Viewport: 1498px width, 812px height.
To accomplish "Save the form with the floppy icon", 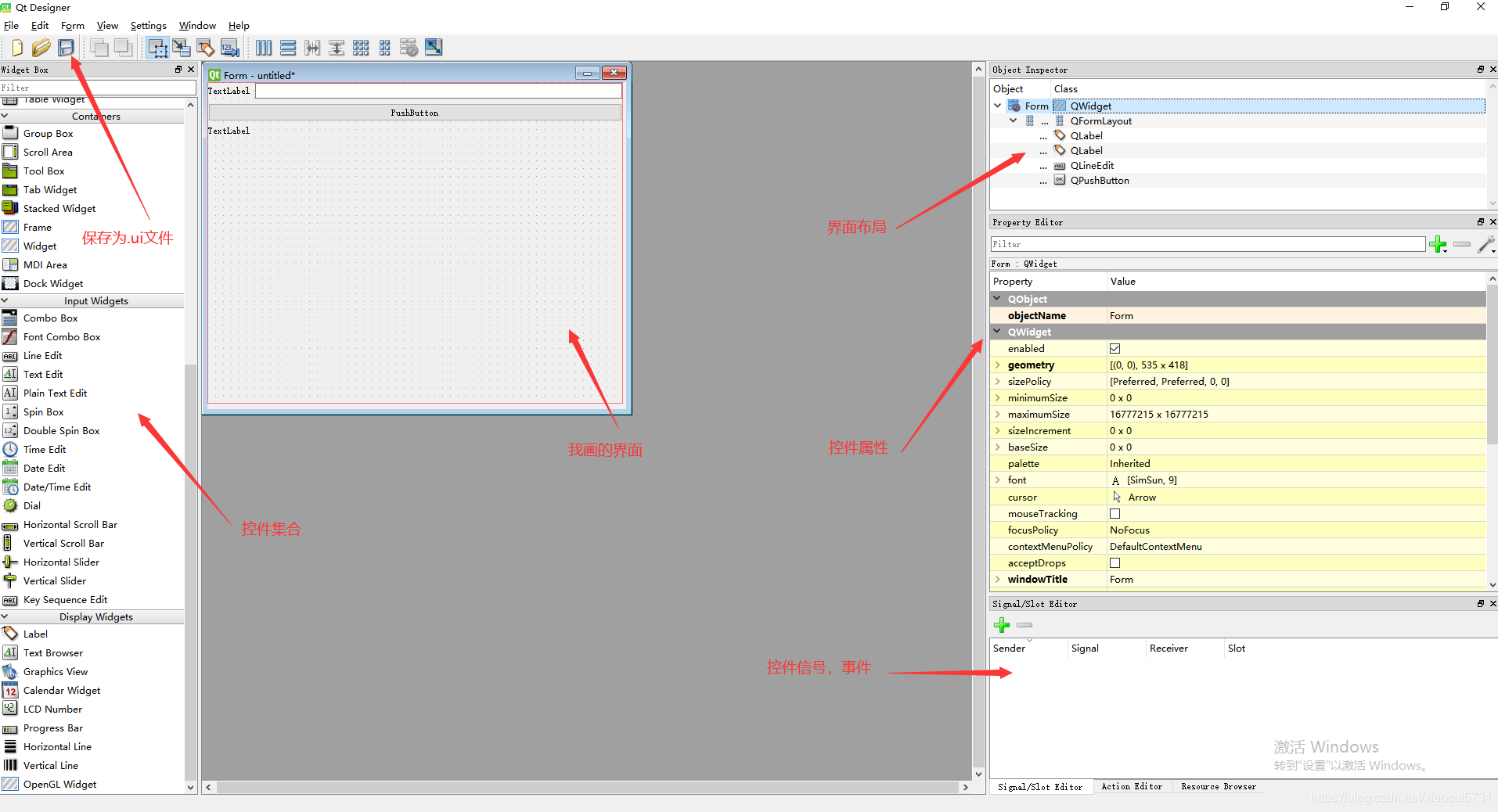I will 67,48.
